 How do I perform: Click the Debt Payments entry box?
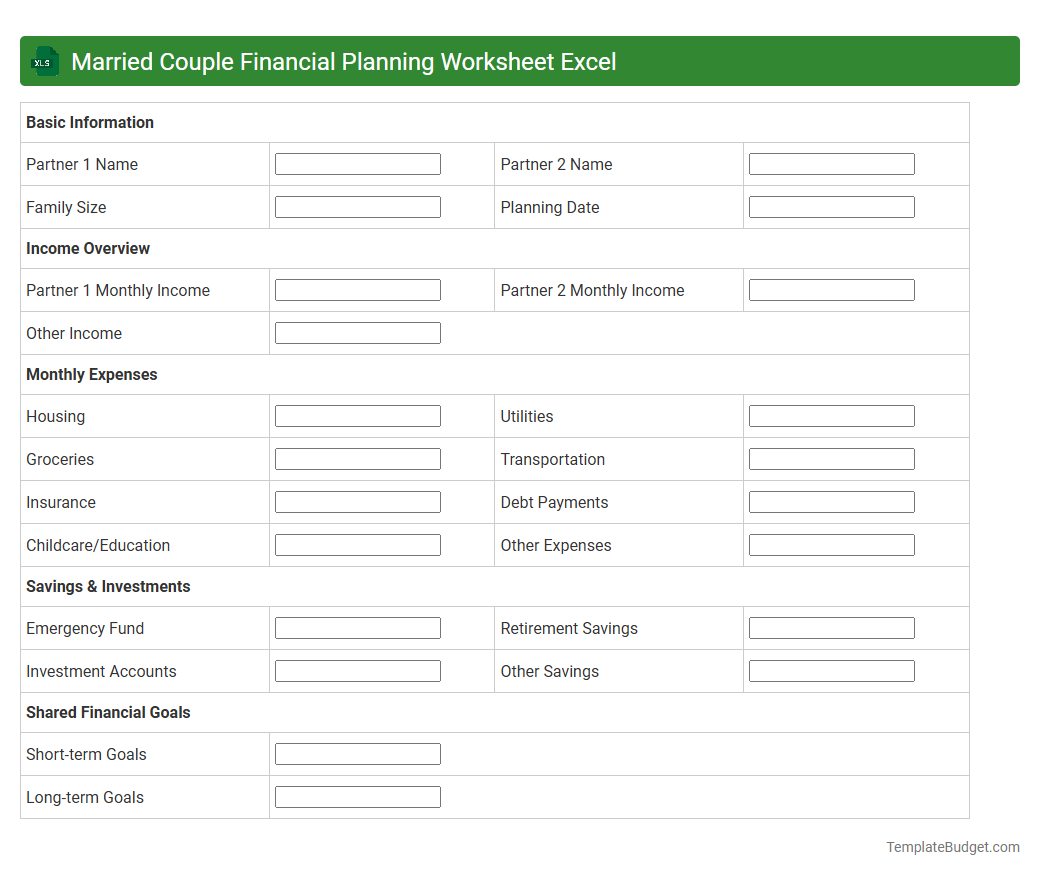click(831, 501)
